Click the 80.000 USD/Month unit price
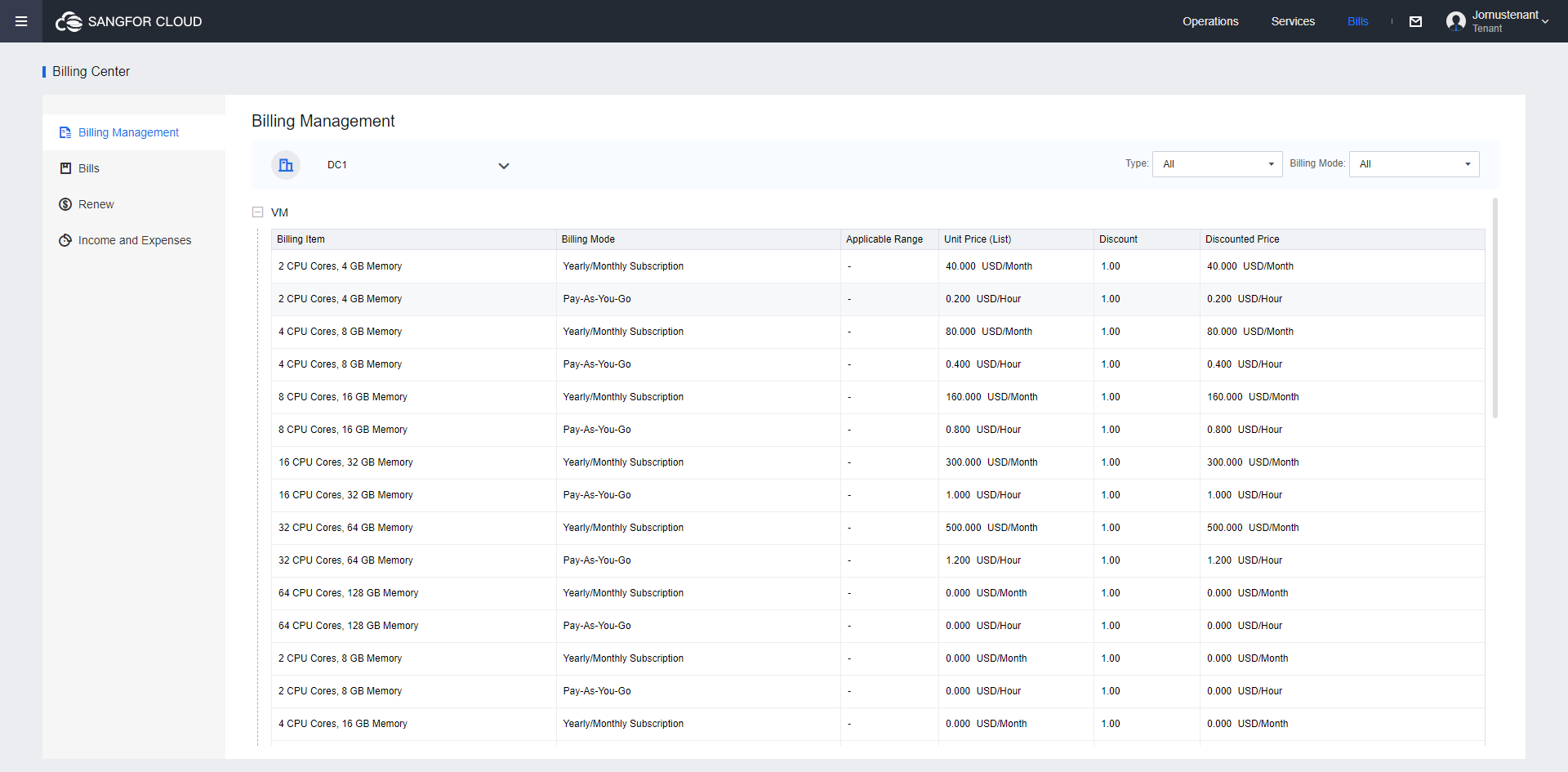The width and height of the screenshot is (1568, 772). [x=989, y=332]
